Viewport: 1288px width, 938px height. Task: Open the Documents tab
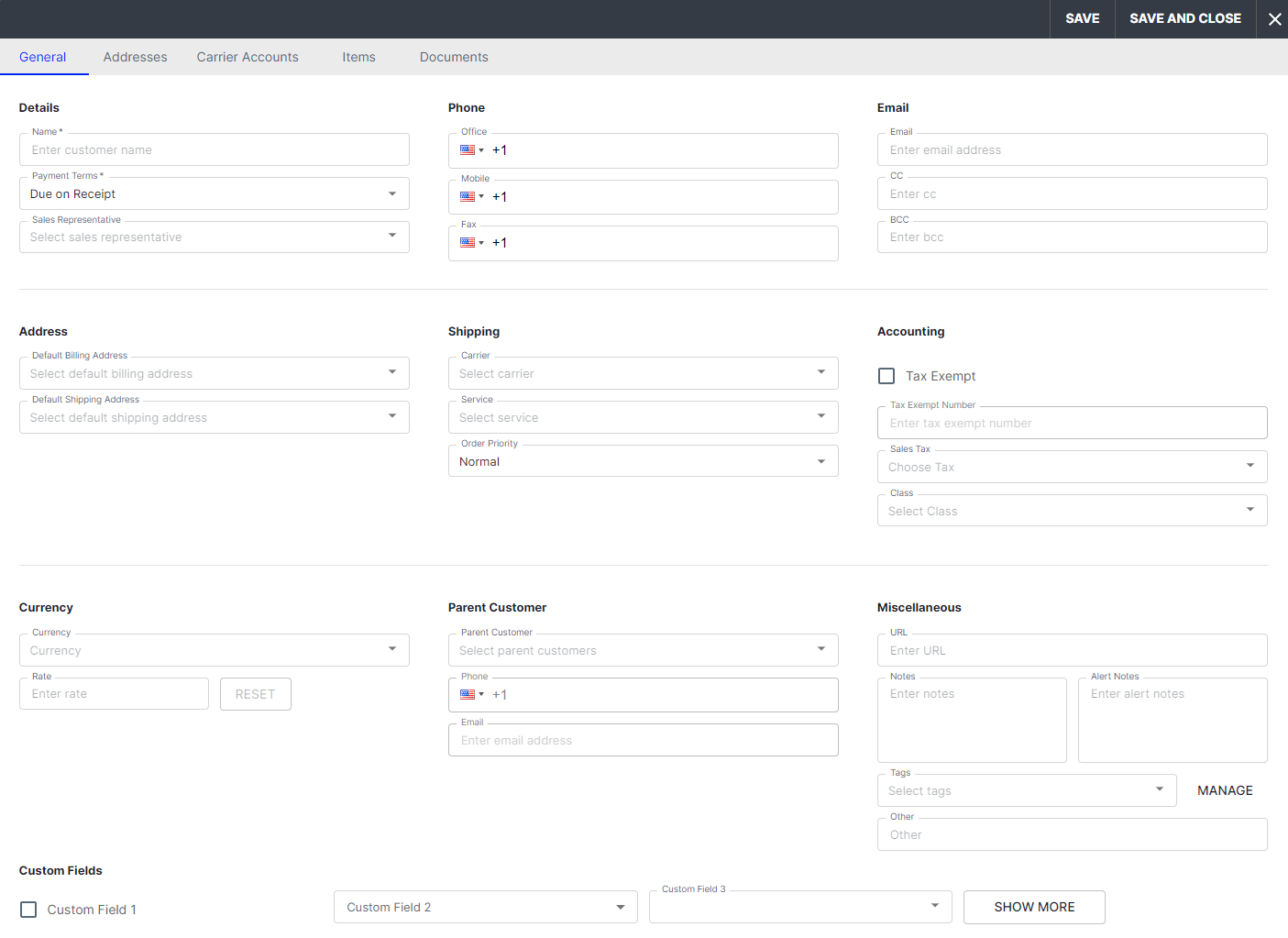[x=454, y=57]
